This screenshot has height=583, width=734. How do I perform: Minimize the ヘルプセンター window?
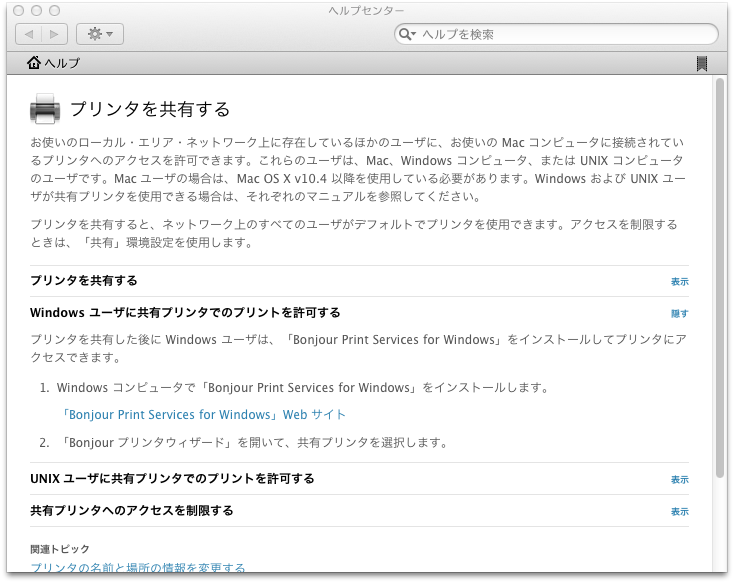click(x=37, y=10)
